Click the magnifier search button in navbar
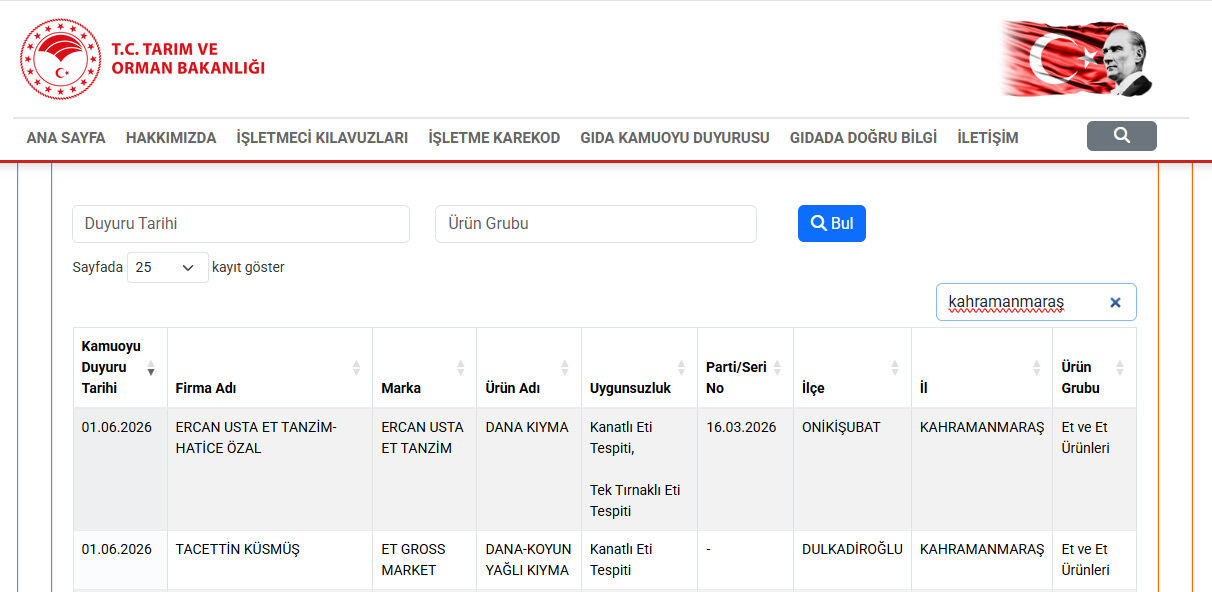Screen dimensions: 1212x592 point(1121,136)
